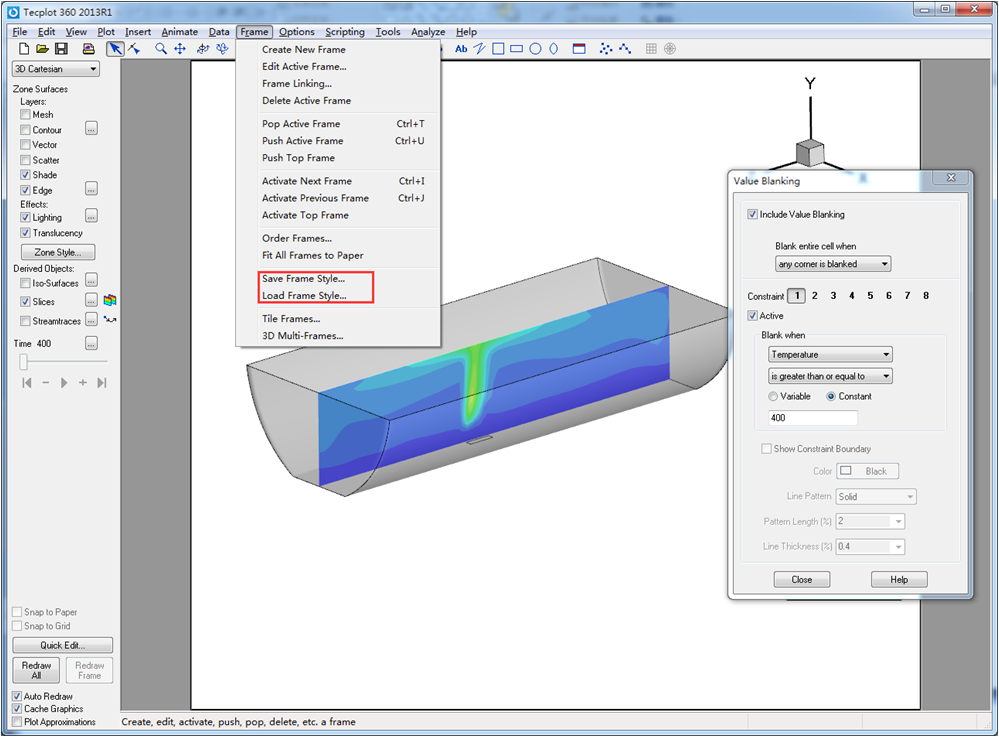Uncheck the Active constraint checkbox
The height and width of the screenshot is (737, 999).
point(752,315)
